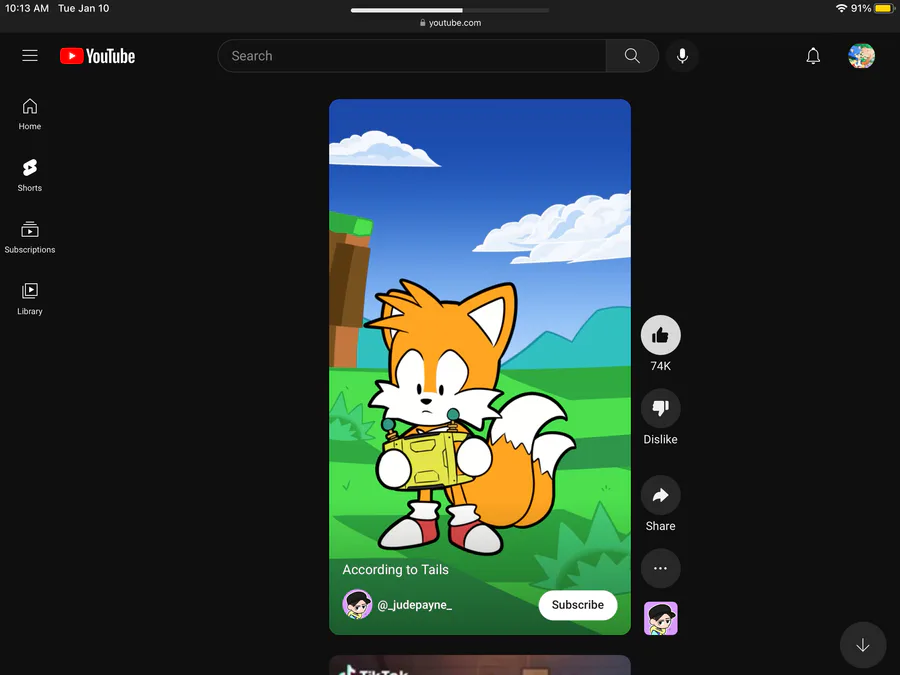Open the notifications bell

coord(813,56)
